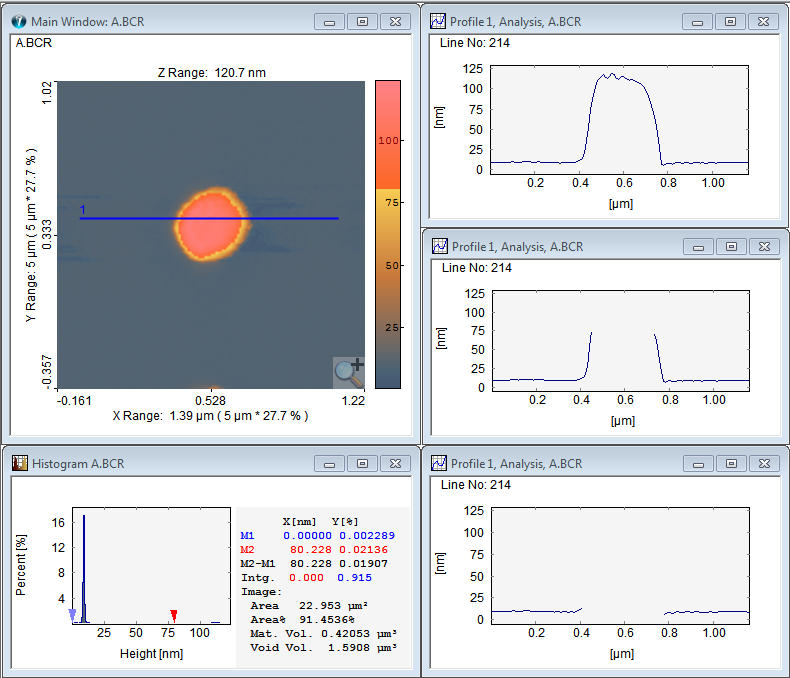Click the Intg. value 0.915
790x678 pixels.
[354, 578]
